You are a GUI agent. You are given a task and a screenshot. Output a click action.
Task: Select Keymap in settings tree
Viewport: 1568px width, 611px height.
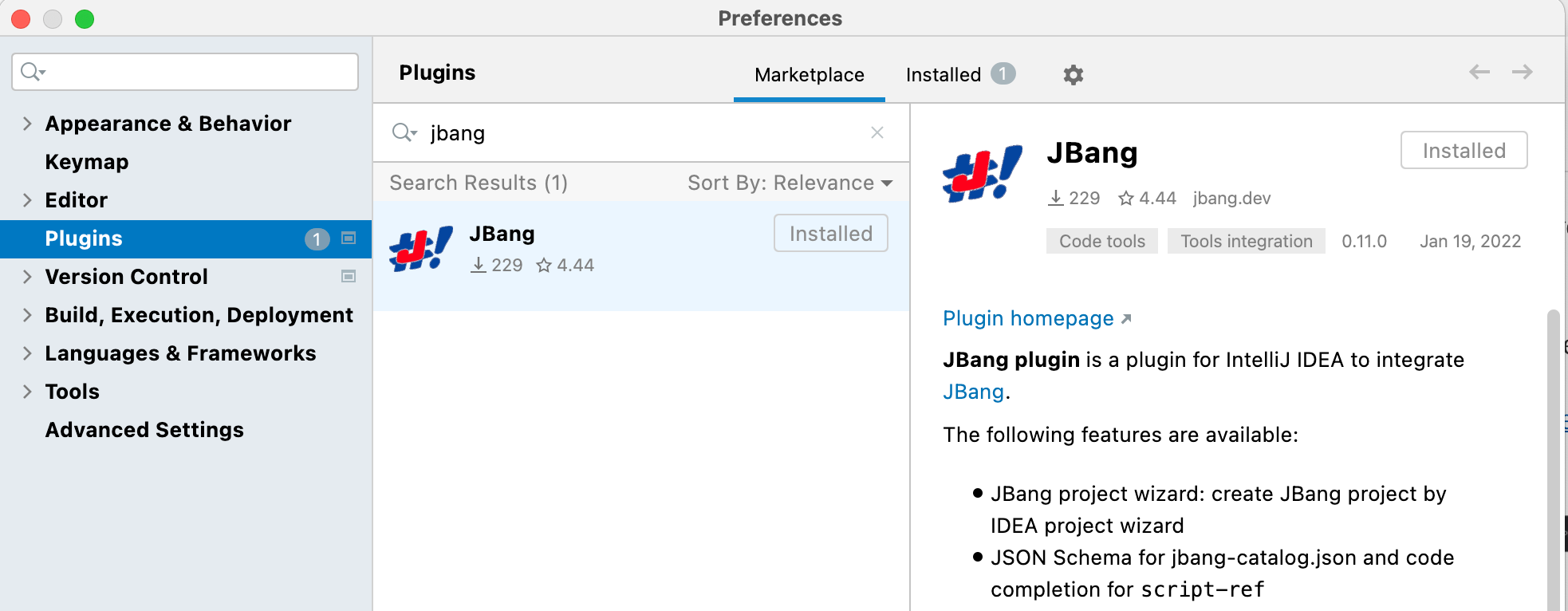86,162
